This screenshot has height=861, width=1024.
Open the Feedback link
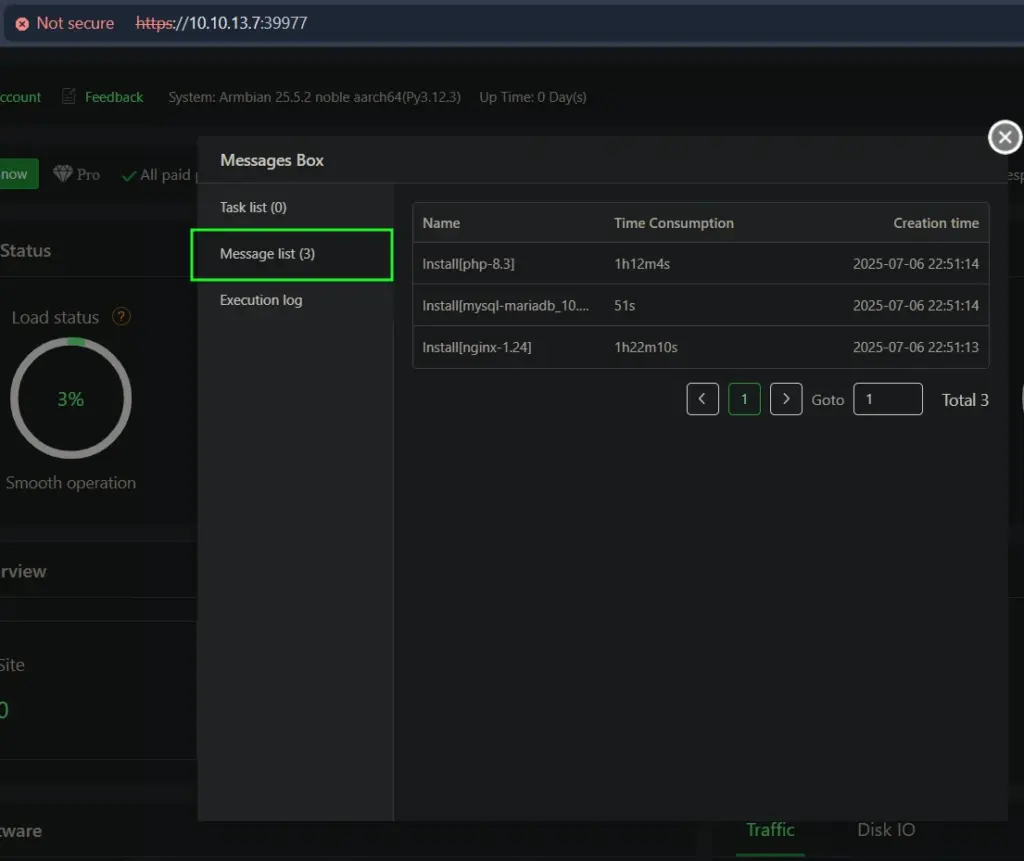click(114, 97)
